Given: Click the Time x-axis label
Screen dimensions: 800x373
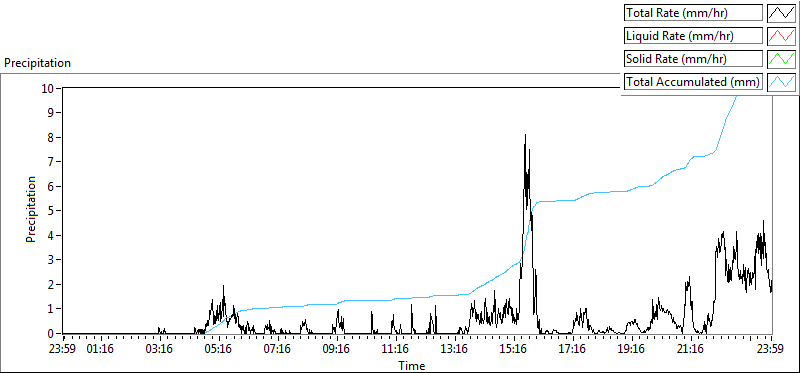Looking at the screenshot, I should [x=411, y=365].
